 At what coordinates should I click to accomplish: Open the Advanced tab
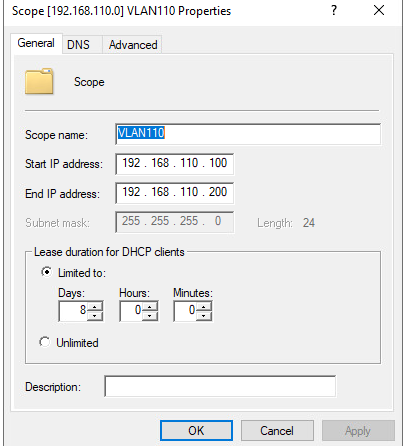(x=133, y=44)
